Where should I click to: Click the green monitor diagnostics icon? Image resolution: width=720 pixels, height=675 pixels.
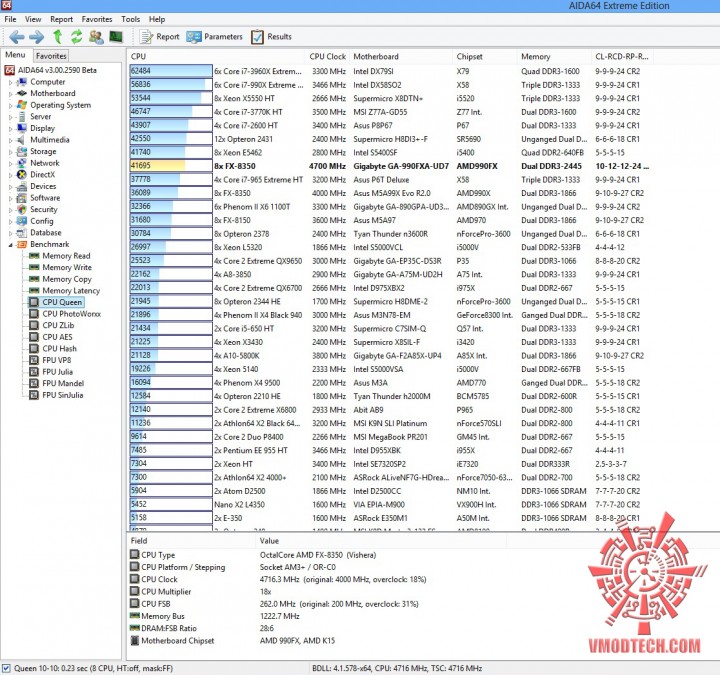coord(116,37)
